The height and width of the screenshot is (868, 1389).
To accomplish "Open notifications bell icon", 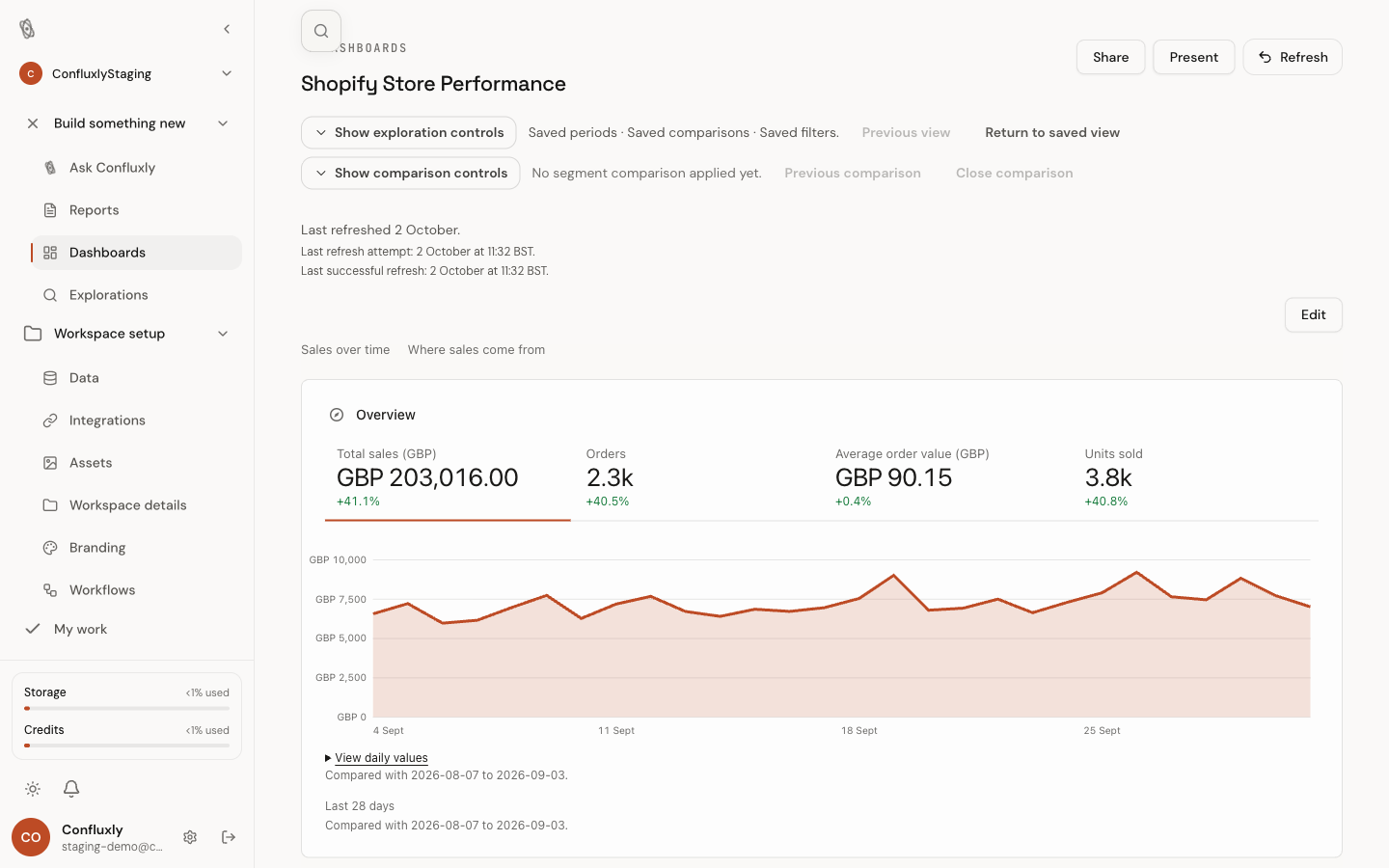I will click(x=71, y=789).
